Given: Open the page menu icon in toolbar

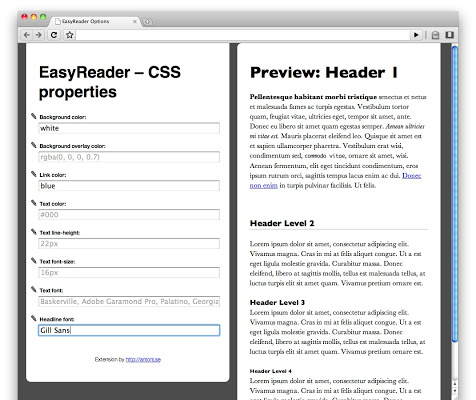Looking at the screenshot, I should 435,35.
